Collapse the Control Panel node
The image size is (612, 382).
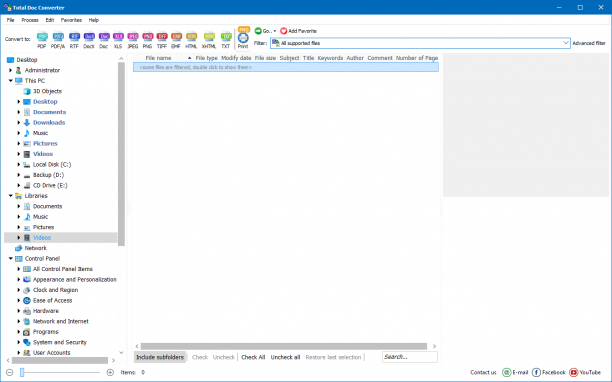11,258
